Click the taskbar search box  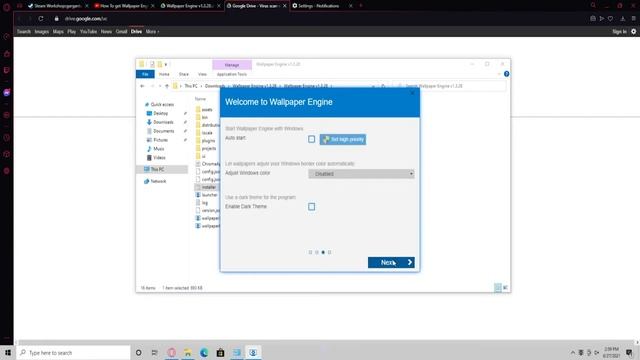pos(74,352)
